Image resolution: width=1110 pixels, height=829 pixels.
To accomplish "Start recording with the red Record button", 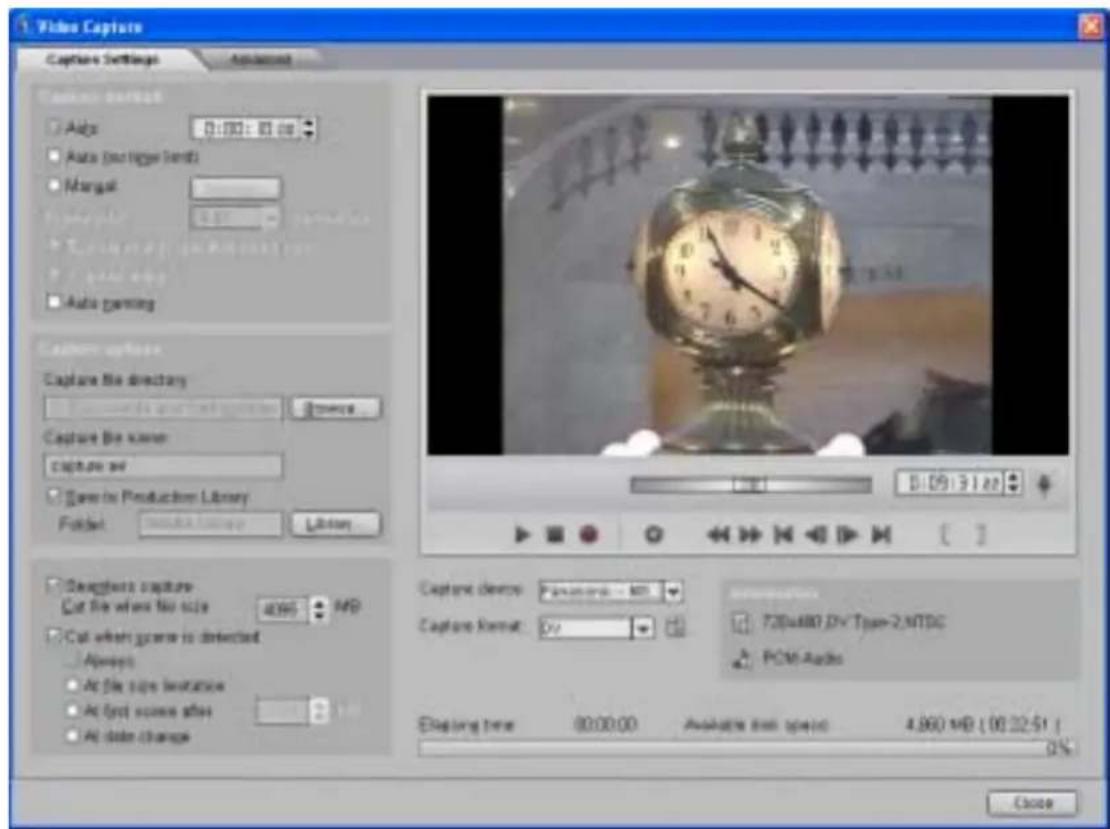I will (x=588, y=534).
